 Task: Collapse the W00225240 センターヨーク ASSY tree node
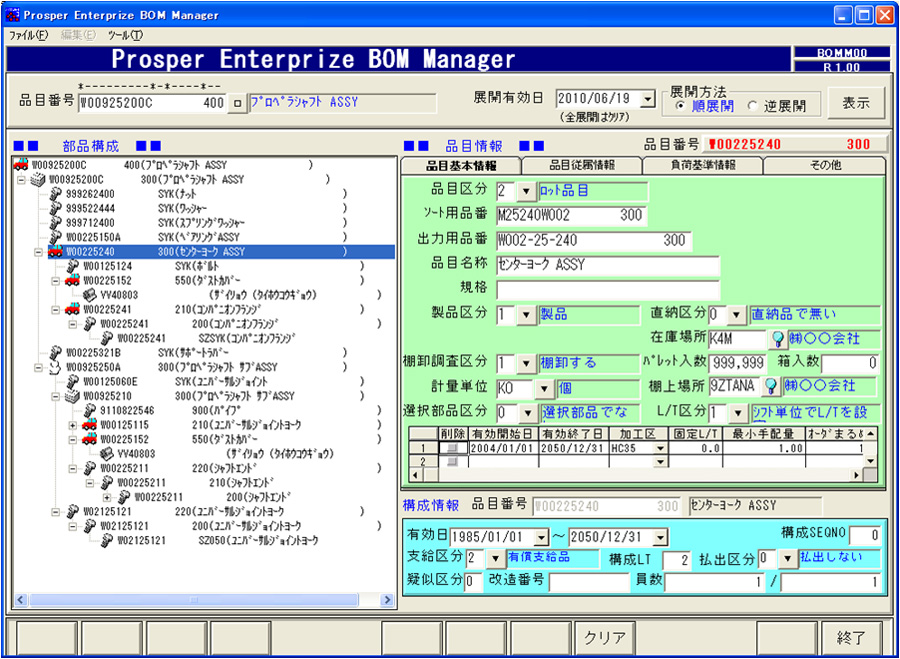point(39,252)
